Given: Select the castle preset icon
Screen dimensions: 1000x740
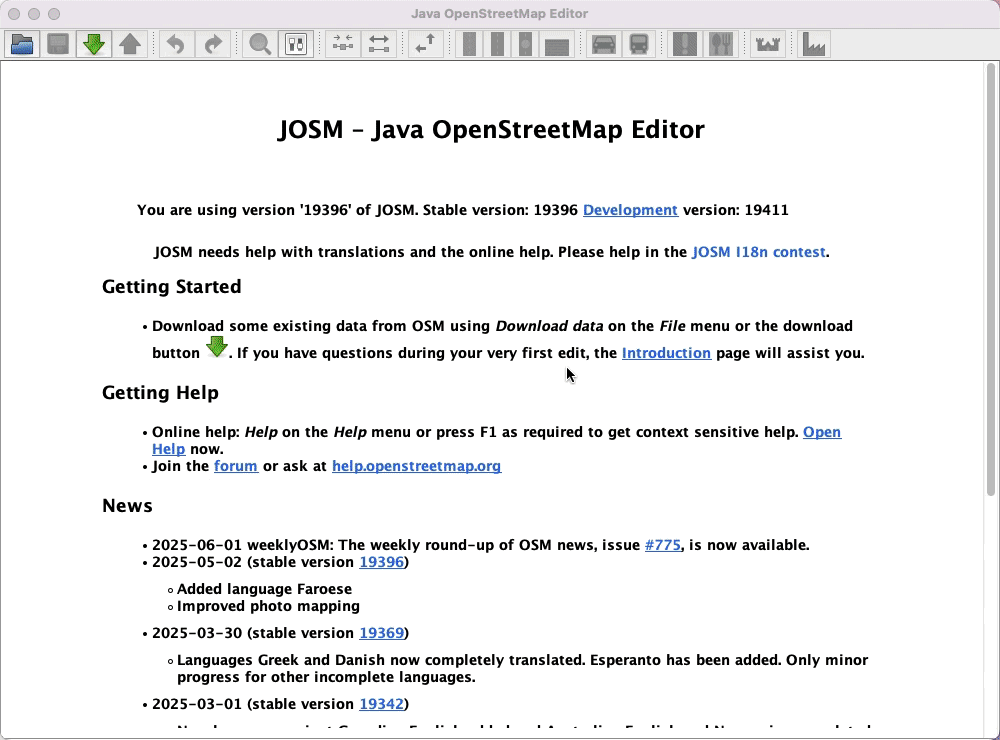Looking at the screenshot, I should coord(767,43).
